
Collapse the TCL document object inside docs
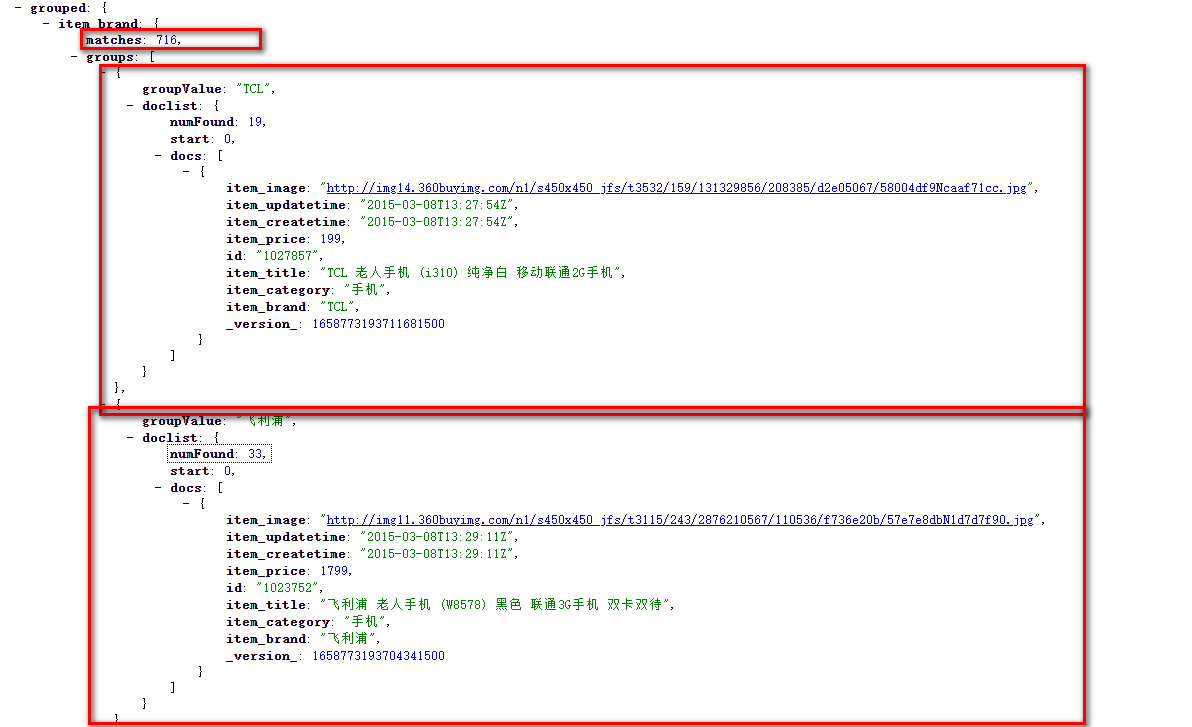tap(187, 172)
